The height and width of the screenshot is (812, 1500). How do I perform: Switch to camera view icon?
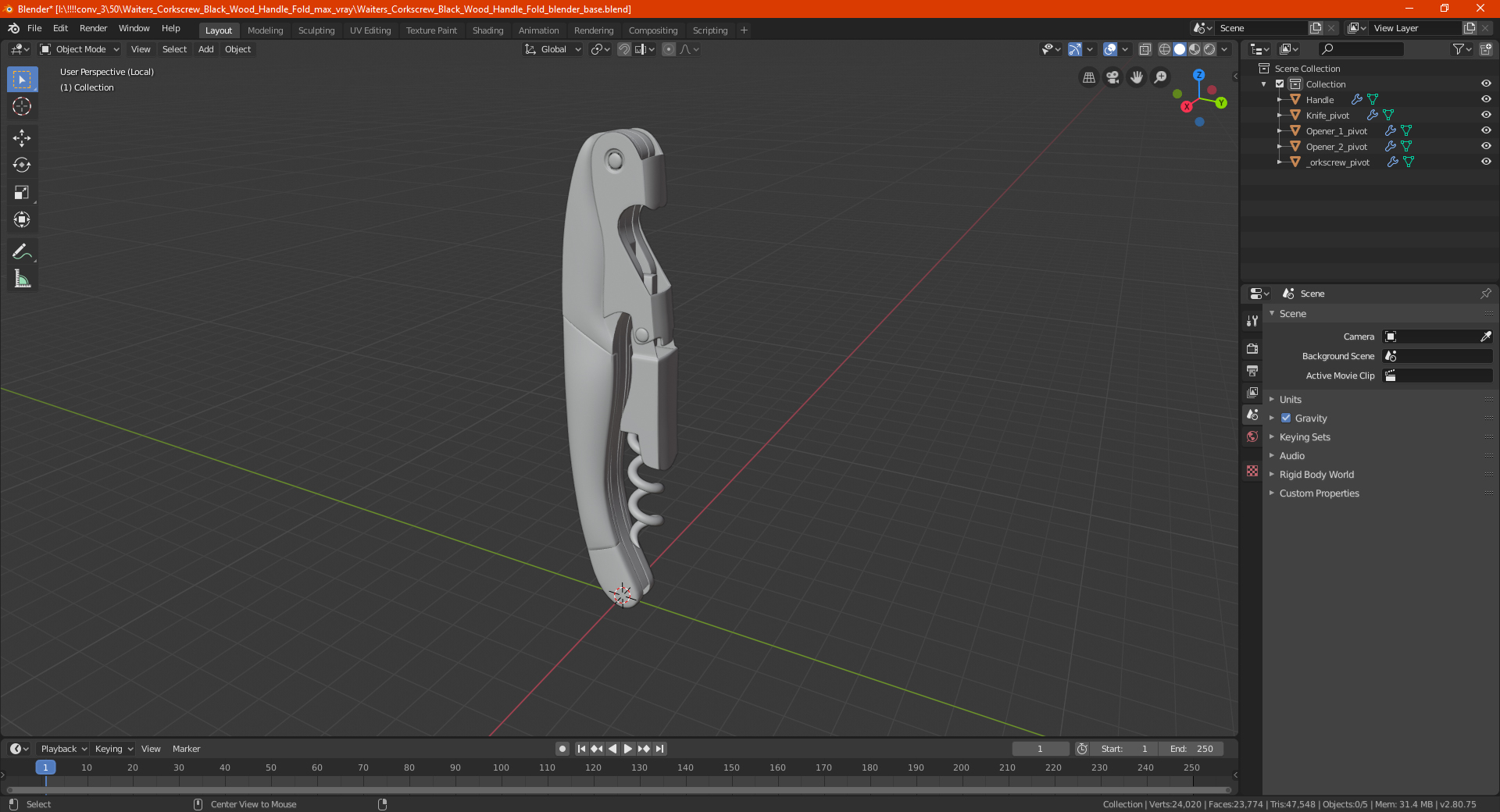(x=1112, y=77)
